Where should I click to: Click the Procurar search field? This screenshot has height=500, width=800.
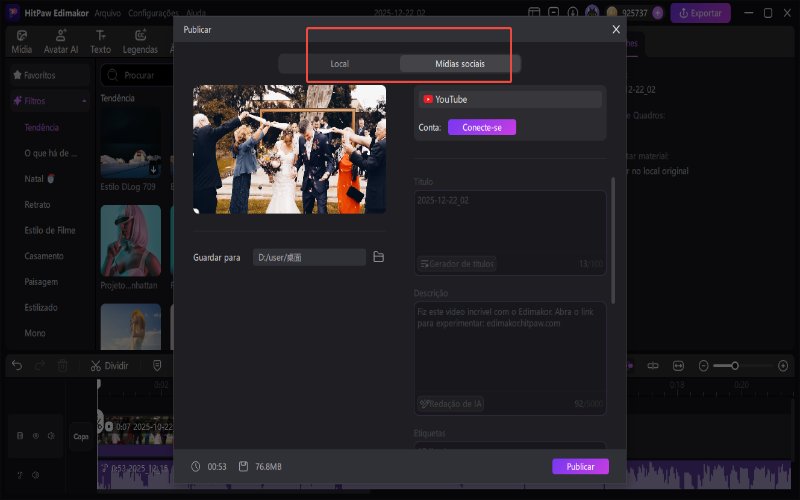[x=139, y=75]
